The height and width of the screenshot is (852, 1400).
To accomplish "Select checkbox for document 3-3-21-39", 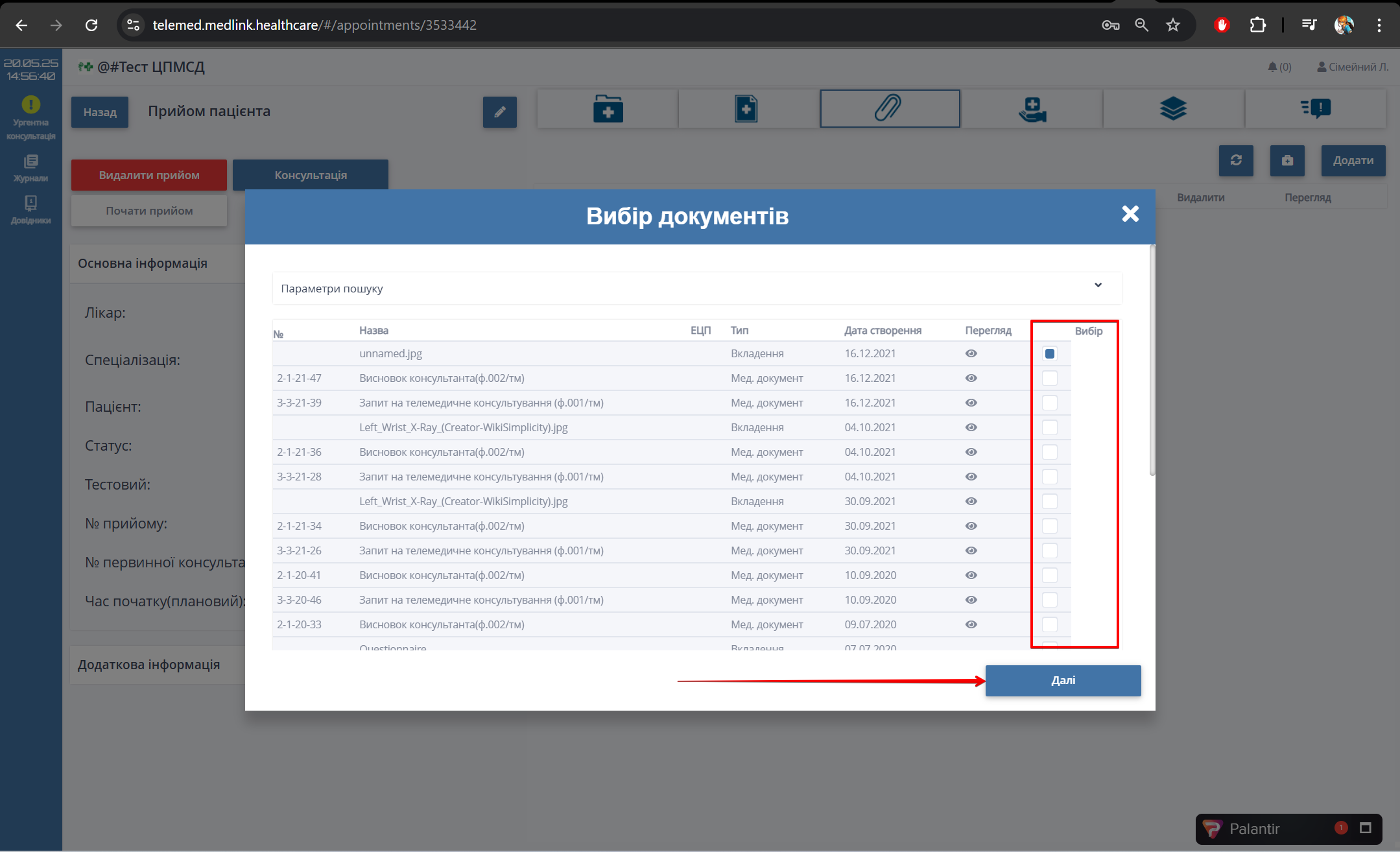I will 1049,403.
